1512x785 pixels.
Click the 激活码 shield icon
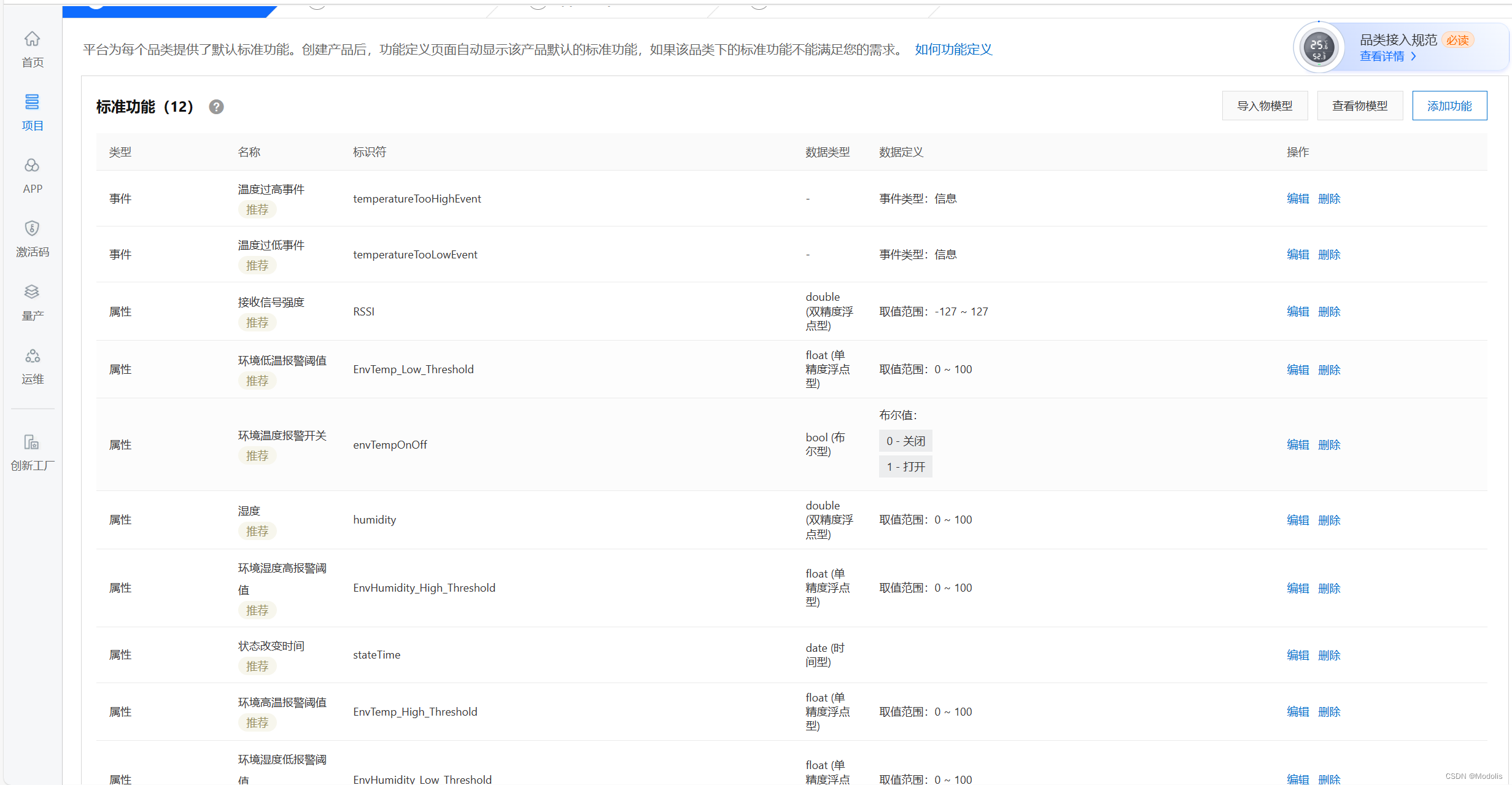(32, 238)
